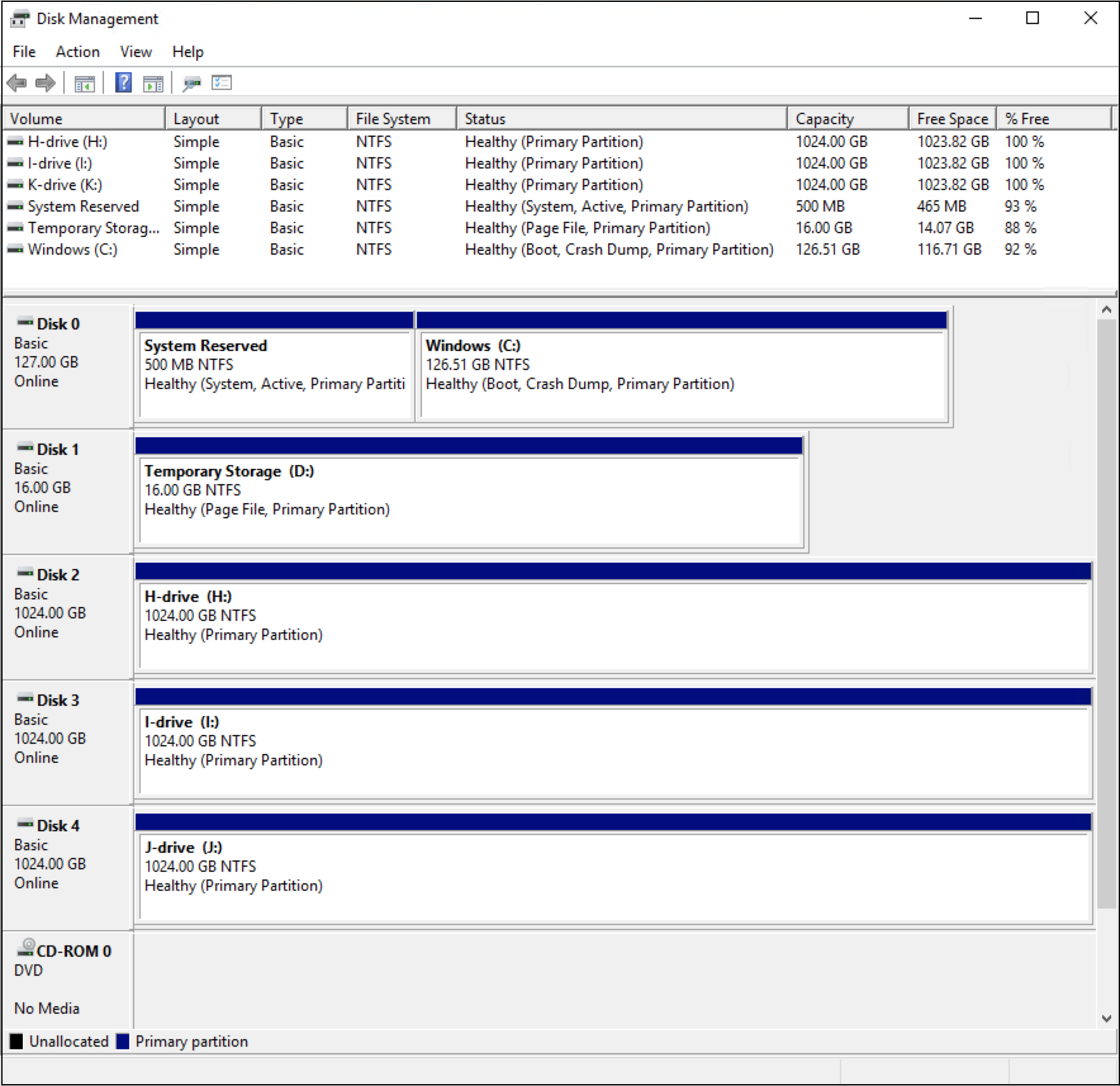
Task: Click the Connect/Refresh disk toolbar icon
Action: click(192, 83)
